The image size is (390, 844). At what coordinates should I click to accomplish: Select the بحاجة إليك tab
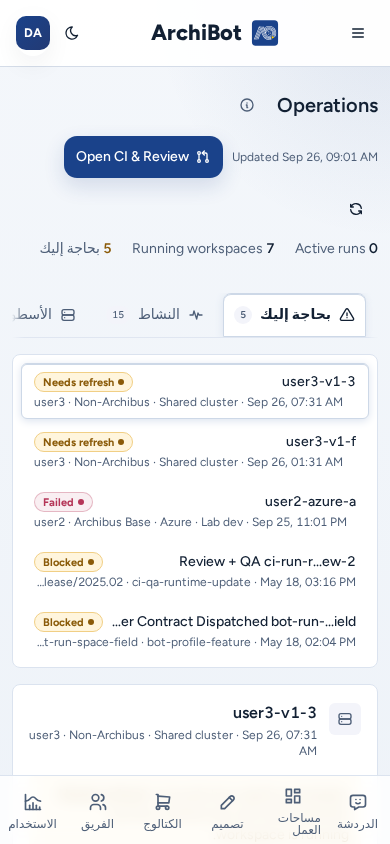tap(294, 315)
